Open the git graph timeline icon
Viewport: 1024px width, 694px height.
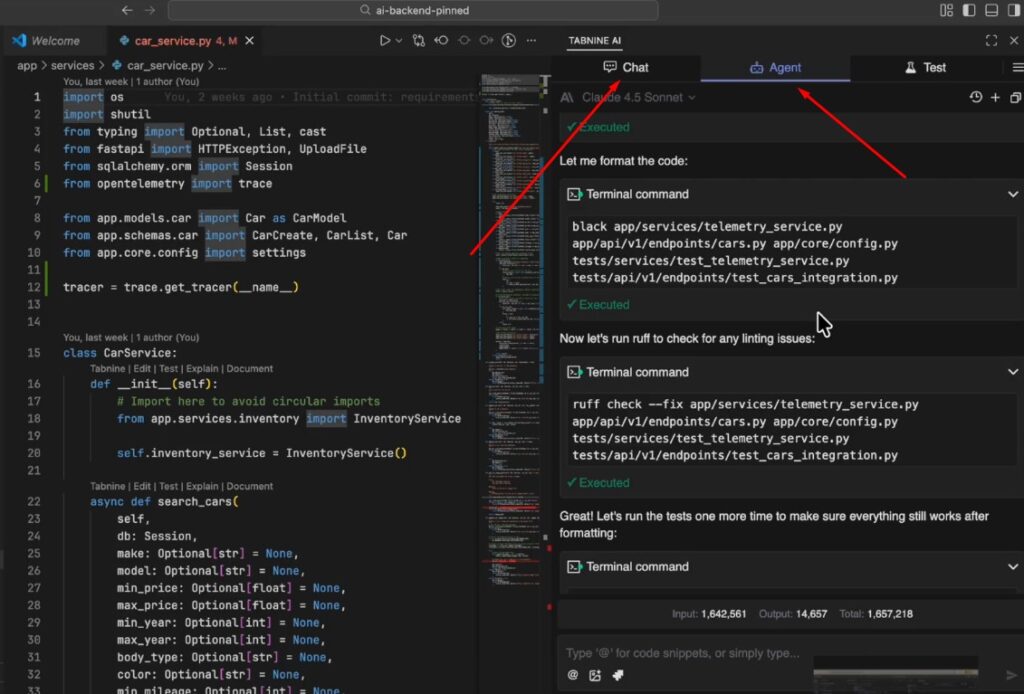coord(509,40)
